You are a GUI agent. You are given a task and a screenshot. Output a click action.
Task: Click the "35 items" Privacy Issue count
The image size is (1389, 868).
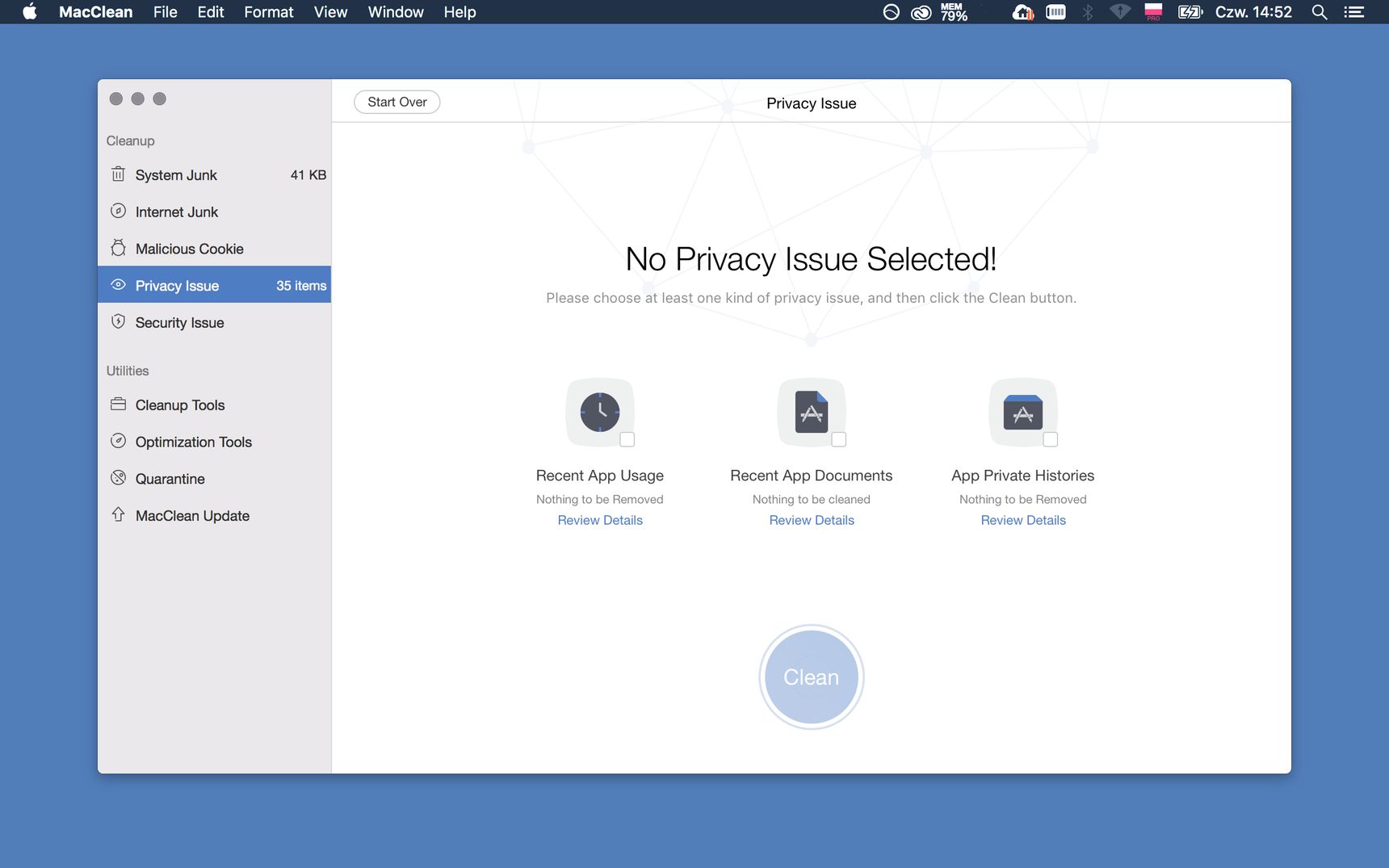coord(301,285)
